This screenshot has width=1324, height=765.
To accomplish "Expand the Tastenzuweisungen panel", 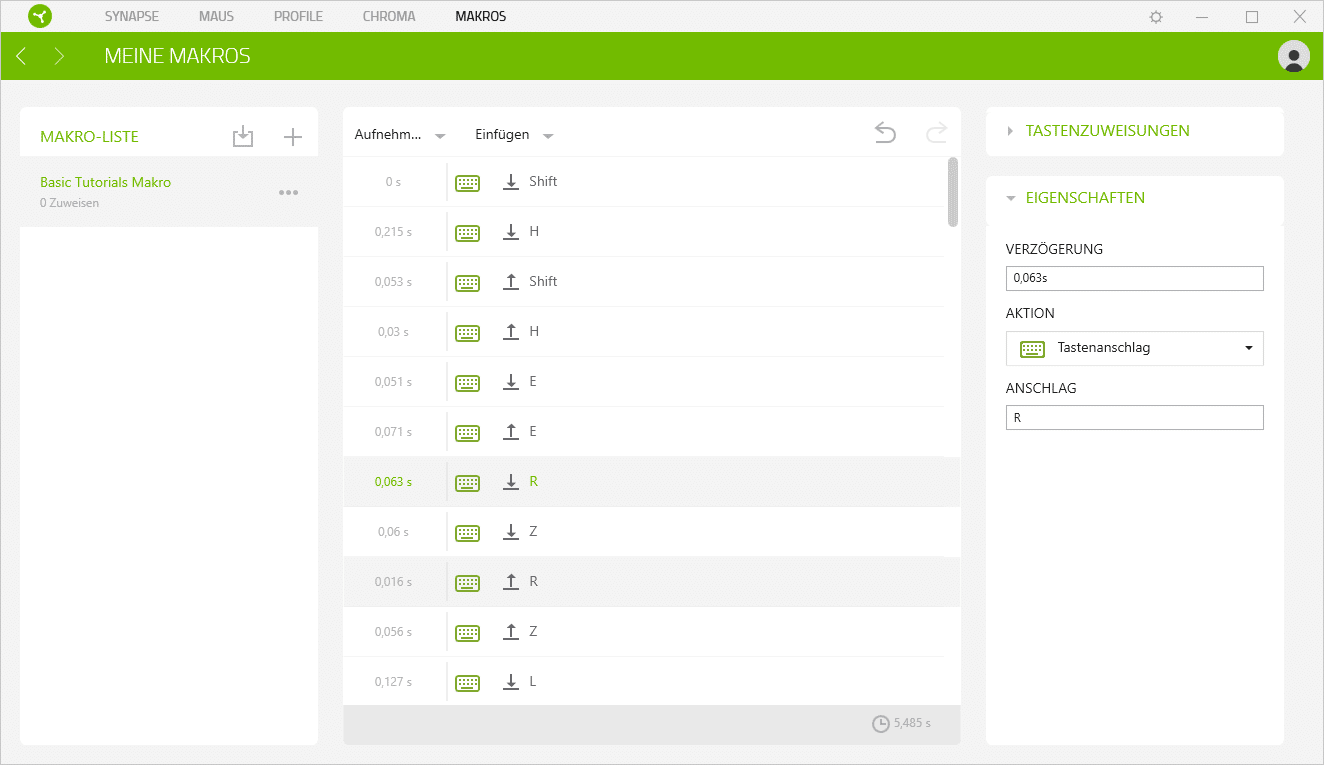I will point(1107,131).
